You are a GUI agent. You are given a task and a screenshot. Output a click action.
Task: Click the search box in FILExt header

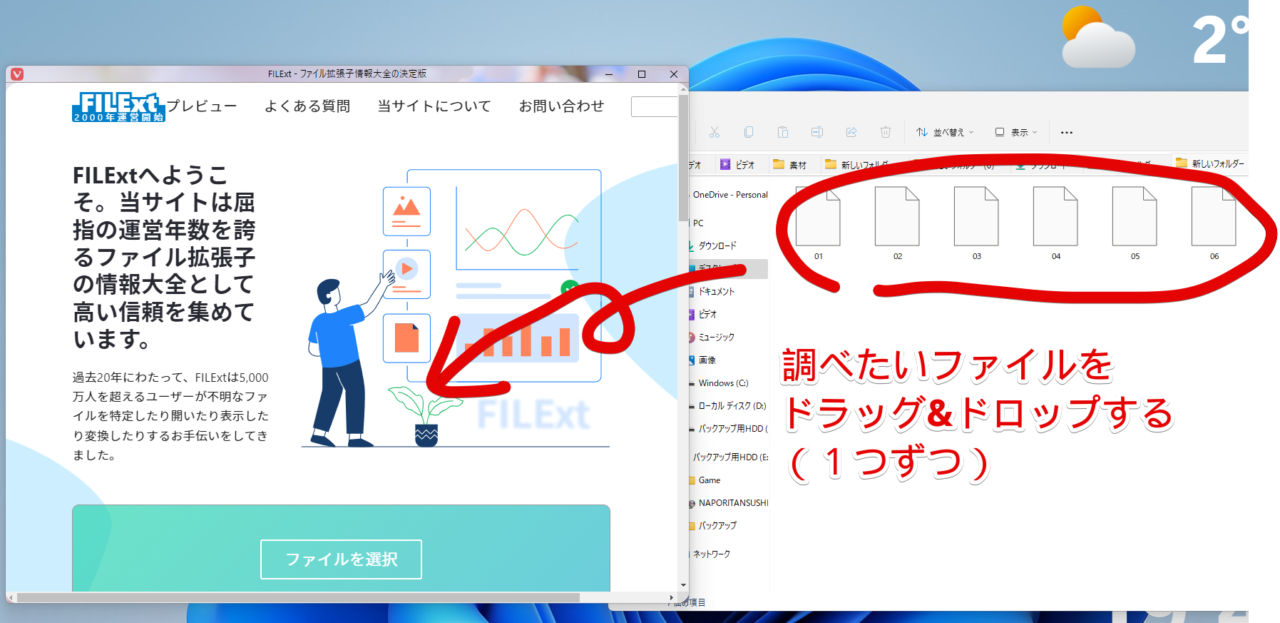[x=654, y=106]
